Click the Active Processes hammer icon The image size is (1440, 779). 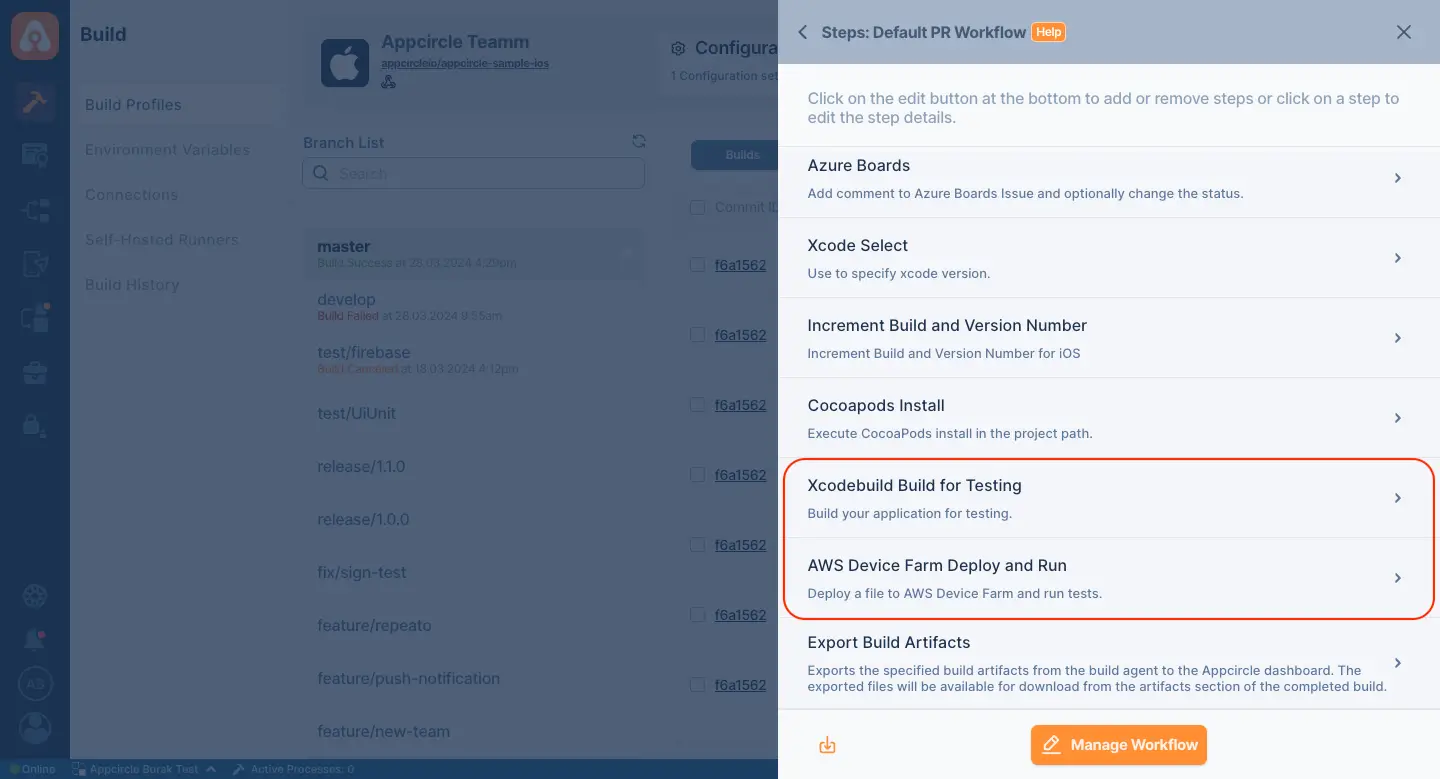point(239,769)
